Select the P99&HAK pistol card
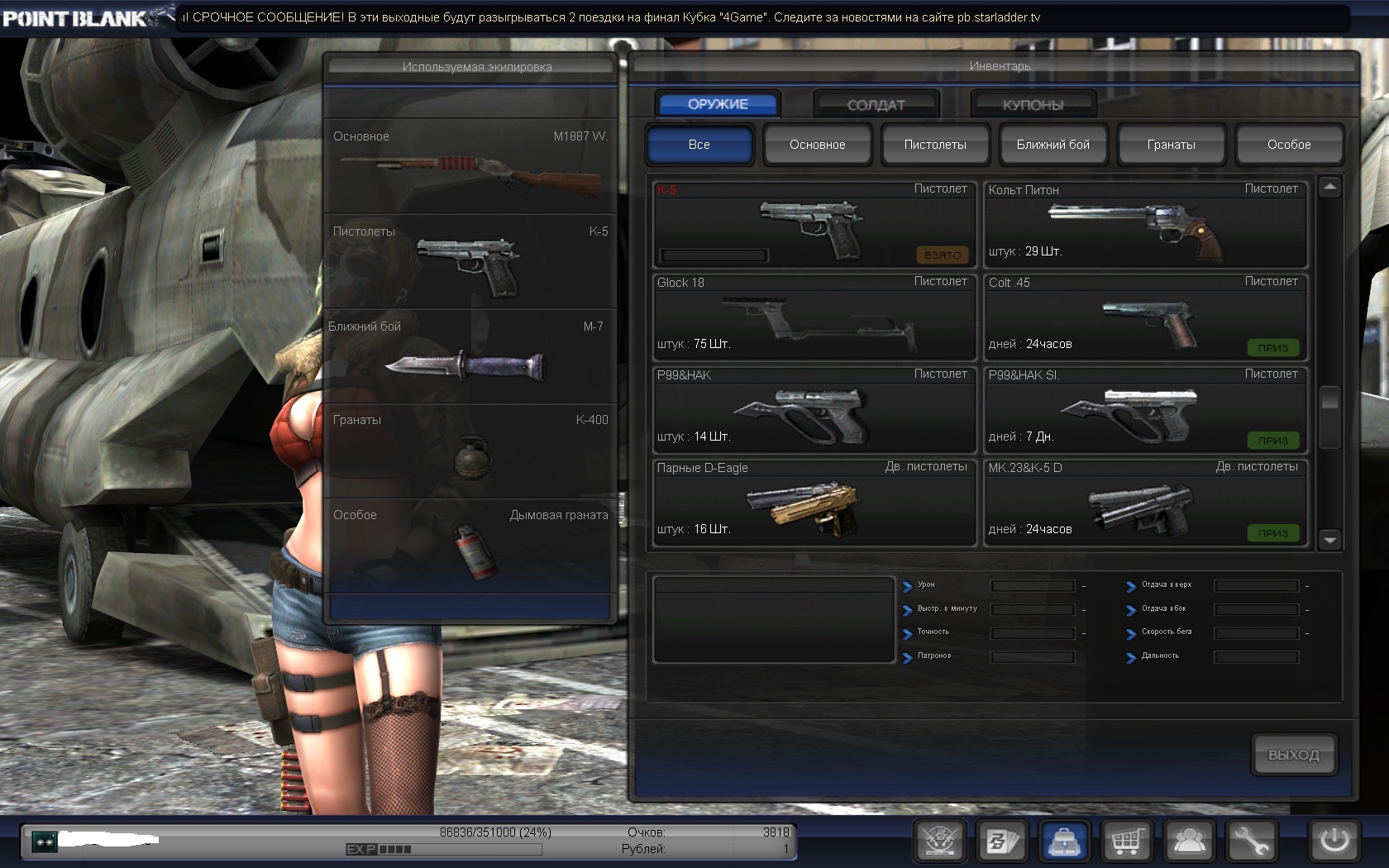The height and width of the screenshot is (868, 1389). (x=814, y=409)
